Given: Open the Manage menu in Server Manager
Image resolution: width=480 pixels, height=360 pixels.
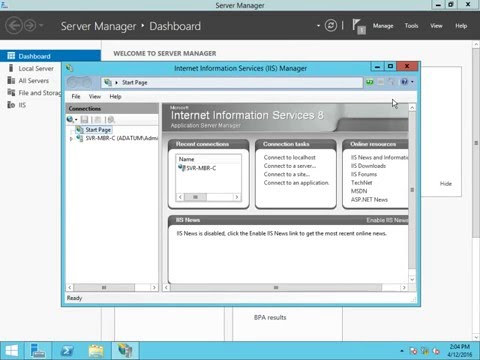Looking at the screenshot, I should coord(383,26).
